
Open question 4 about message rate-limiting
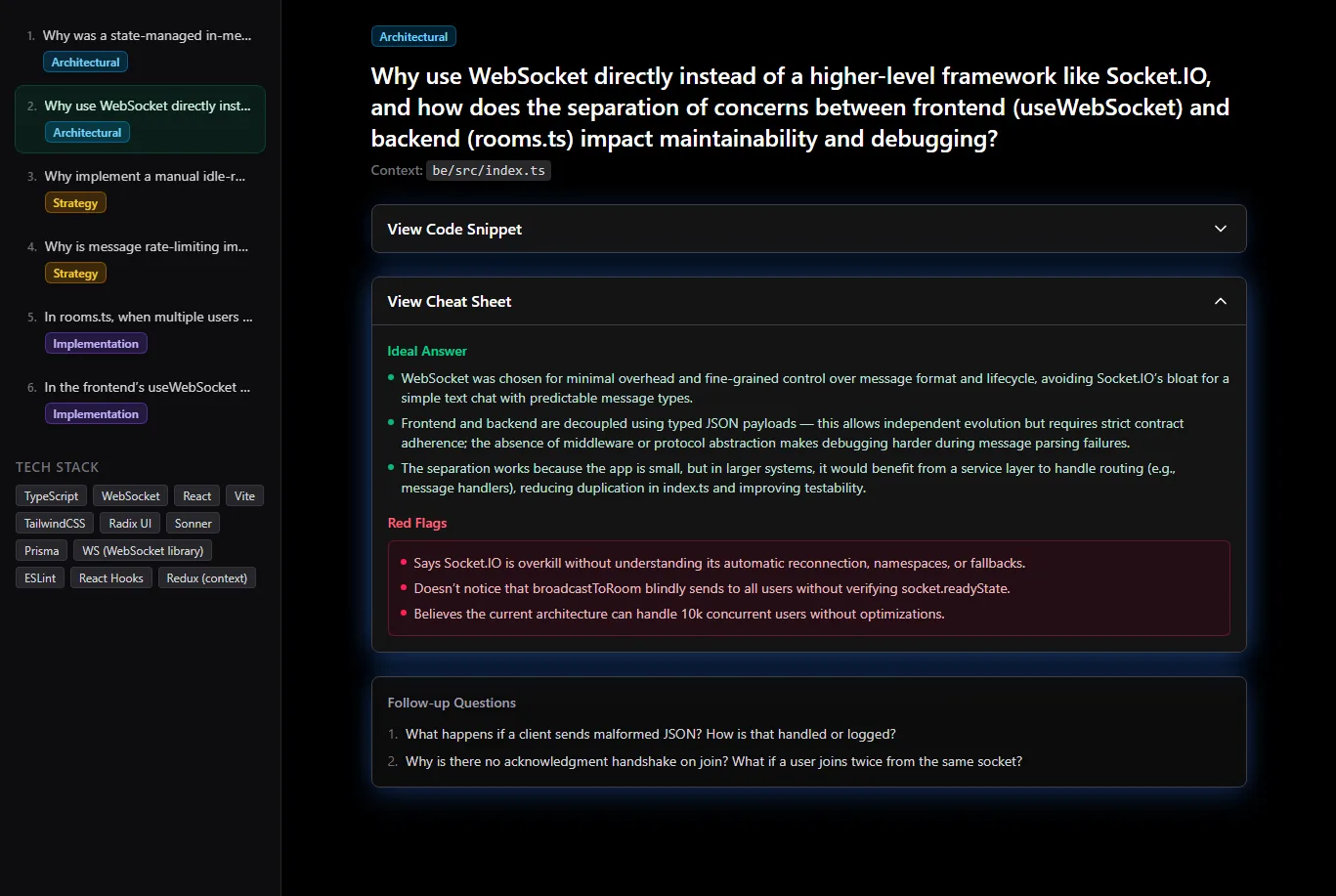[x=146, y=247]
